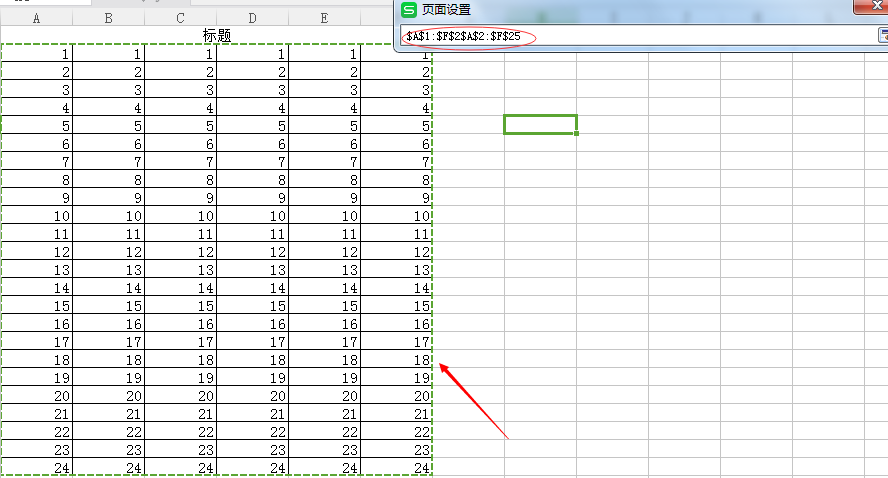Select the cell with 20 in column C
This screenshot has height=478, width=888.
click(x=181, y=396)
